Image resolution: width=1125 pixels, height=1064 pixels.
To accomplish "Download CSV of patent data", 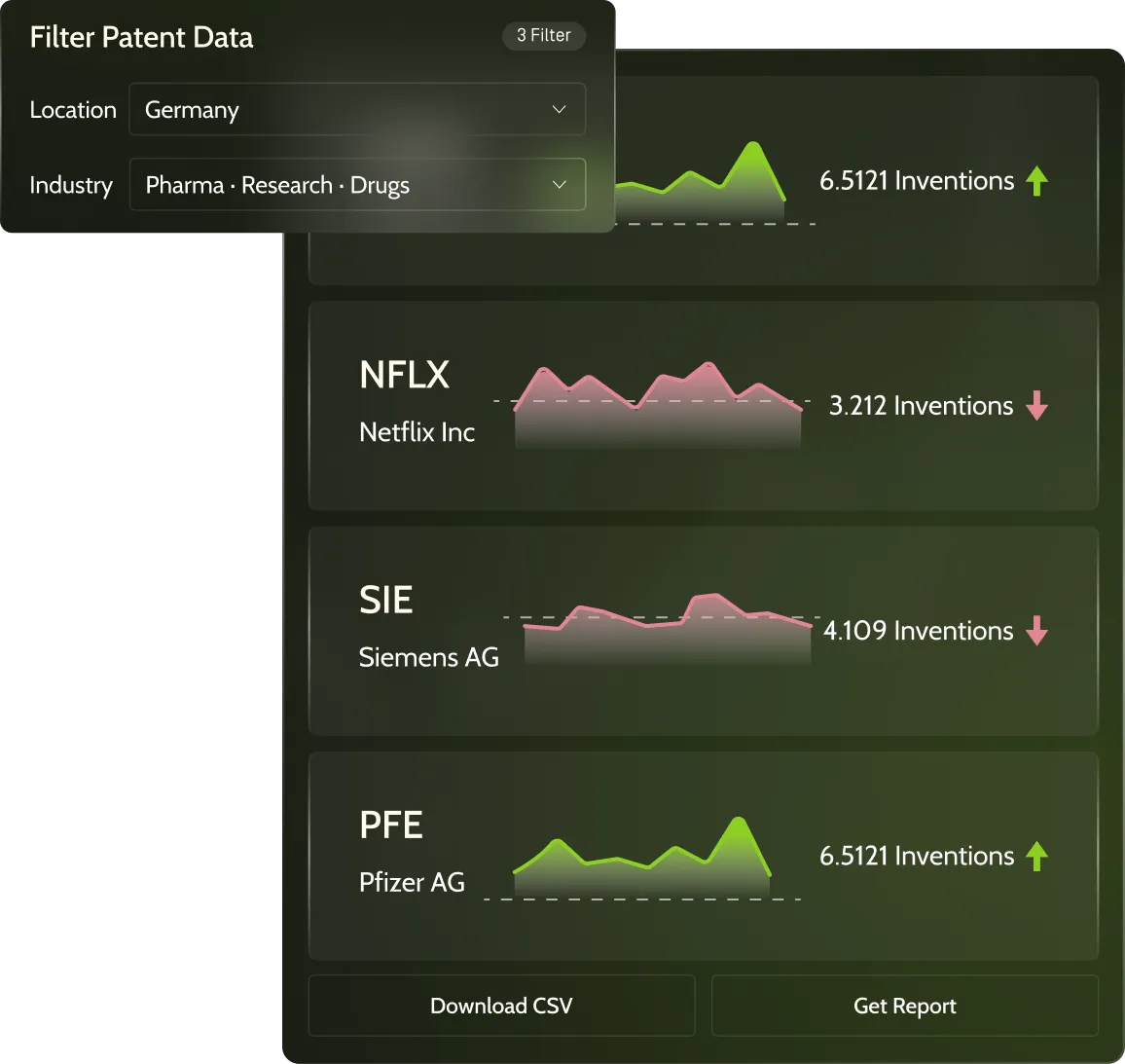I will 501,1006.
